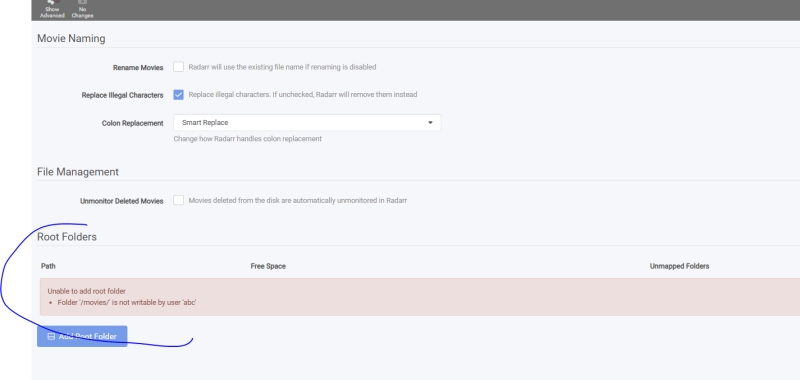
Task: Select the Free Space column header
Action: (268, 266)
